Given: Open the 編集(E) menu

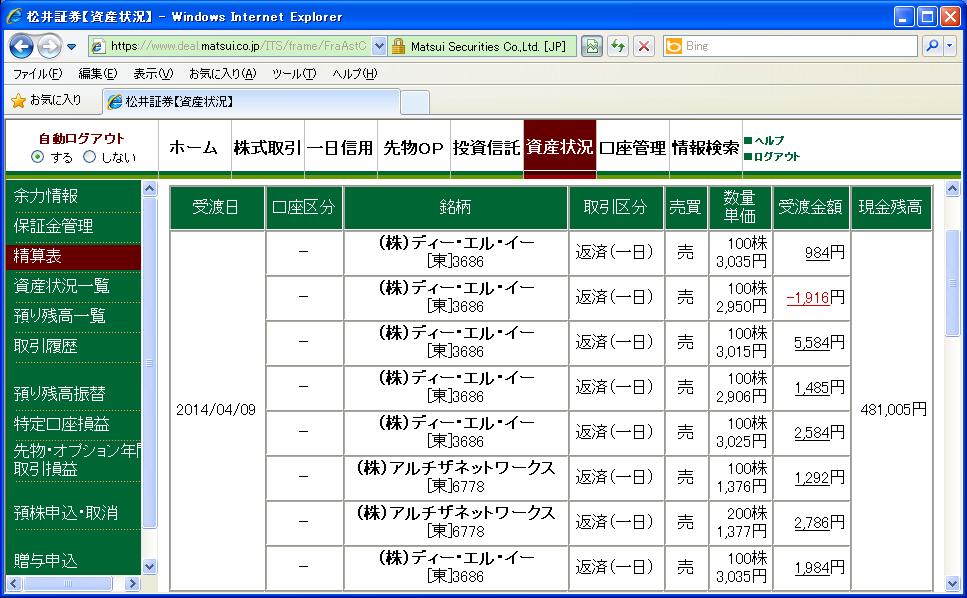Looking at the screenshot, I should [x=97, y=74].
